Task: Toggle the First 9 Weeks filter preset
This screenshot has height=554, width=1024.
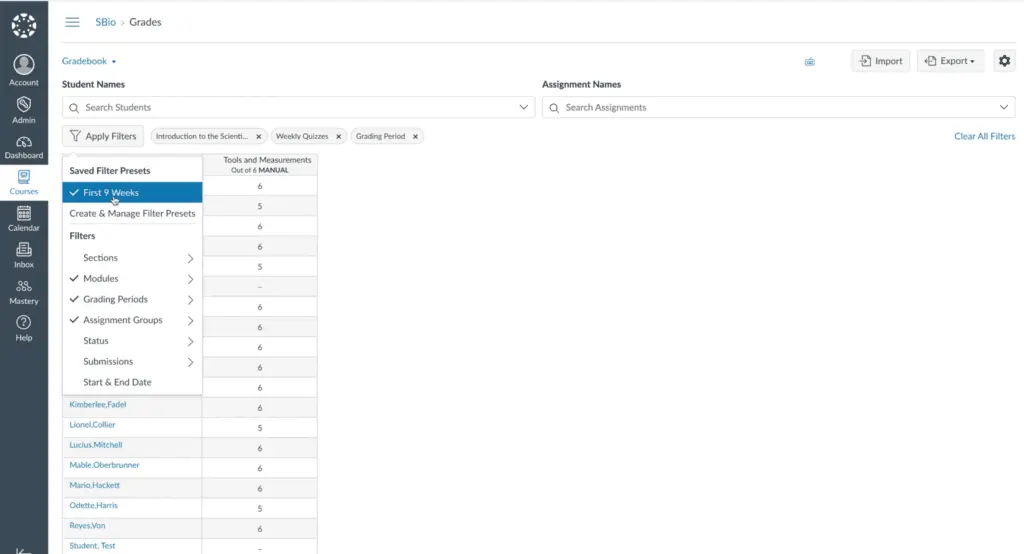Action: click(132, 193)
